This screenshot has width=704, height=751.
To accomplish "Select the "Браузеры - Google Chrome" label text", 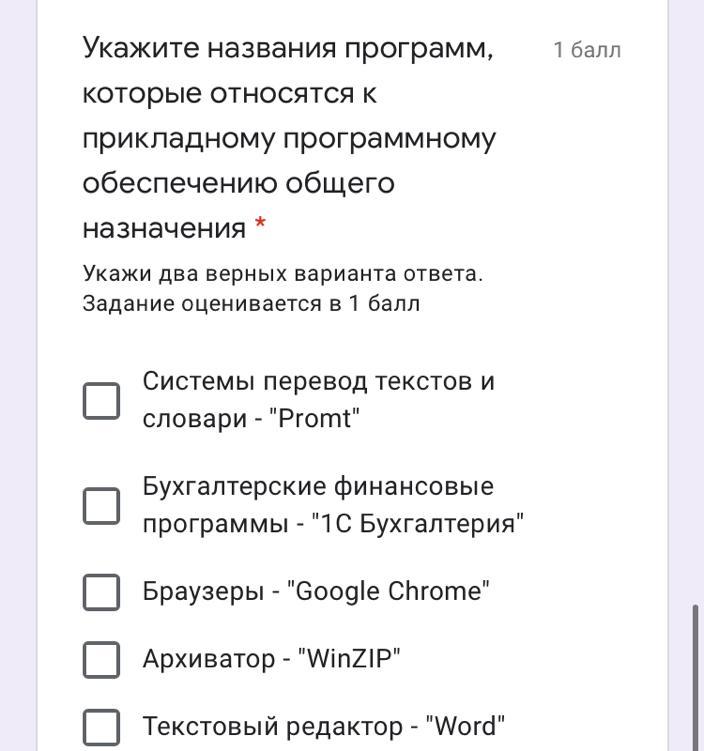I will click(x=316, y=591).
